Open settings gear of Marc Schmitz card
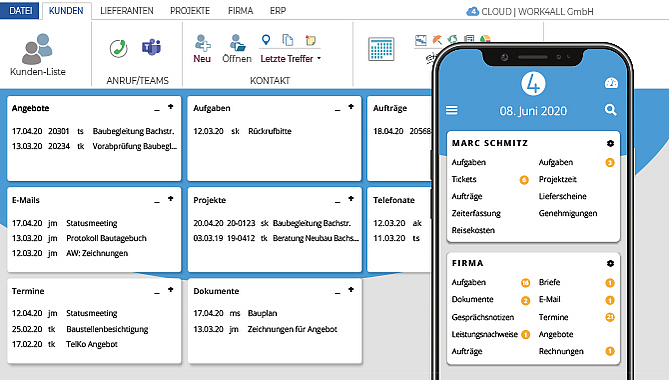The width and height of the screenshot is (669, 380). pyautogui.click(x=611, y=143)
